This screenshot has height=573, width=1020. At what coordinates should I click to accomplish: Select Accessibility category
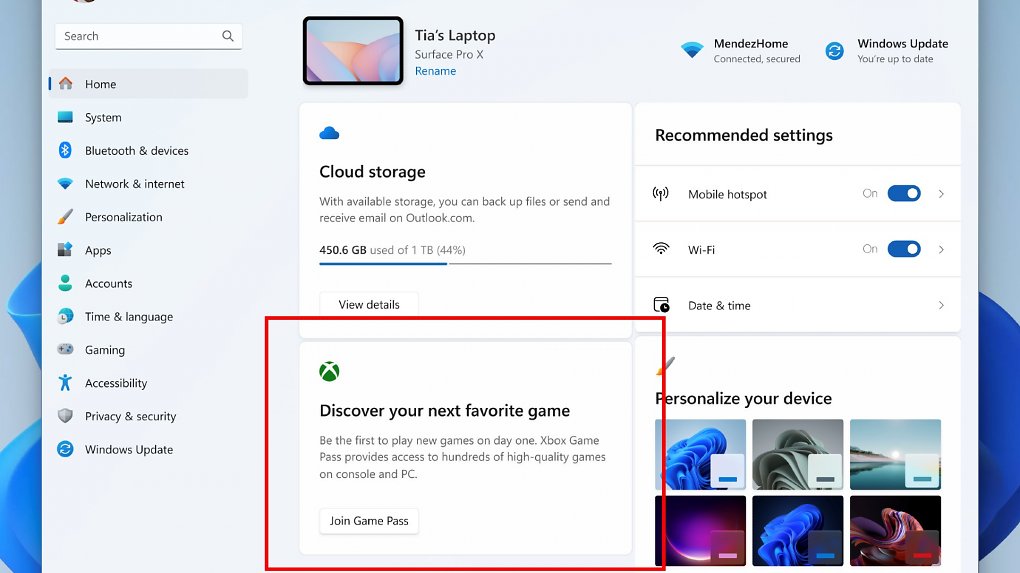(148, 382)
